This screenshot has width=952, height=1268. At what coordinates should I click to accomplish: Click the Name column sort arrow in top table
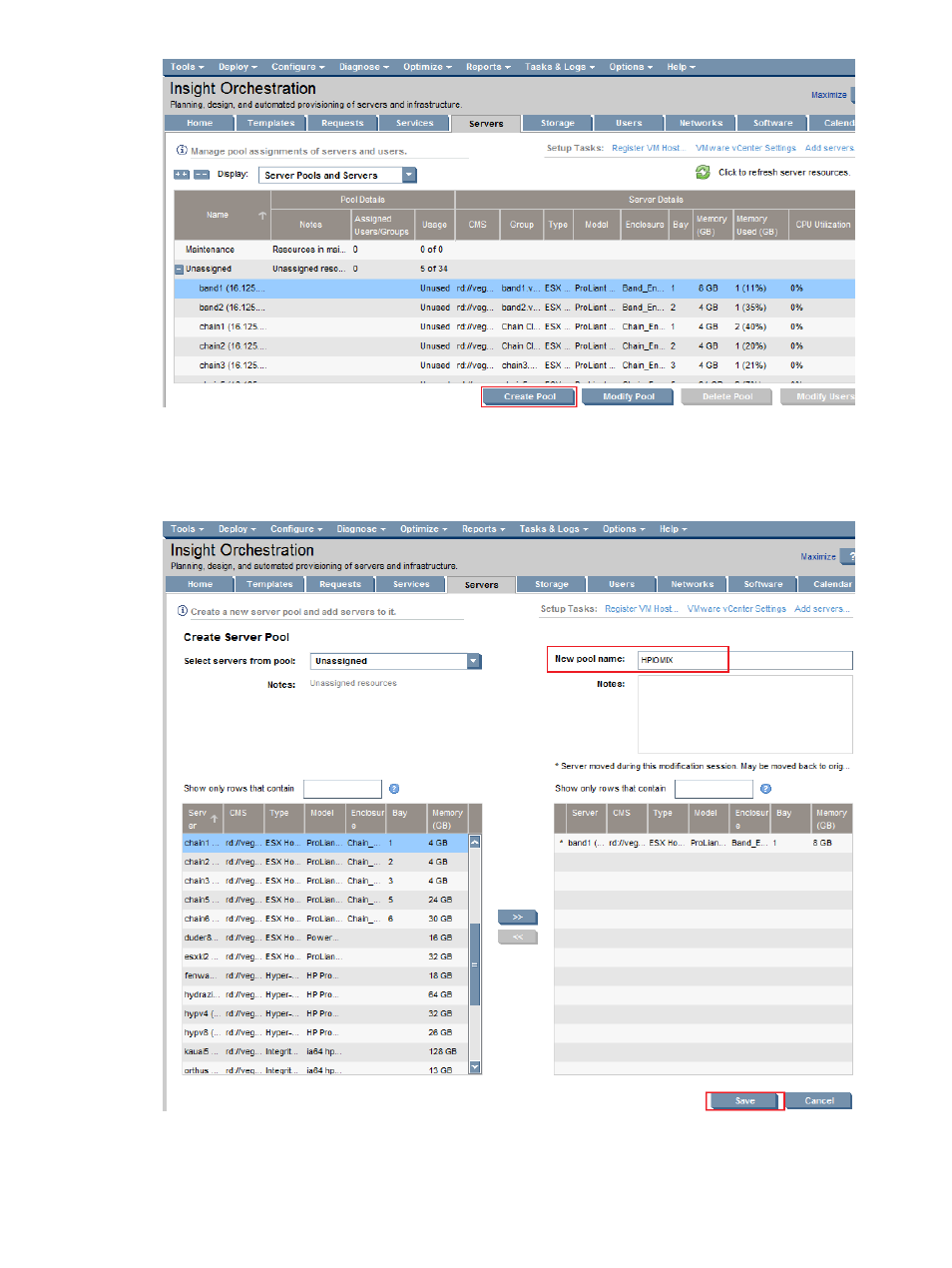(262, 216)
